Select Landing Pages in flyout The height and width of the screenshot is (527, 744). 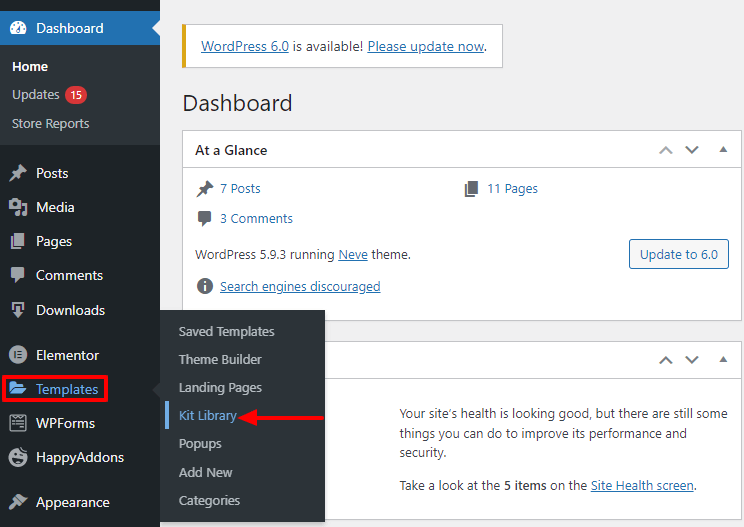[x=220, y=388]
